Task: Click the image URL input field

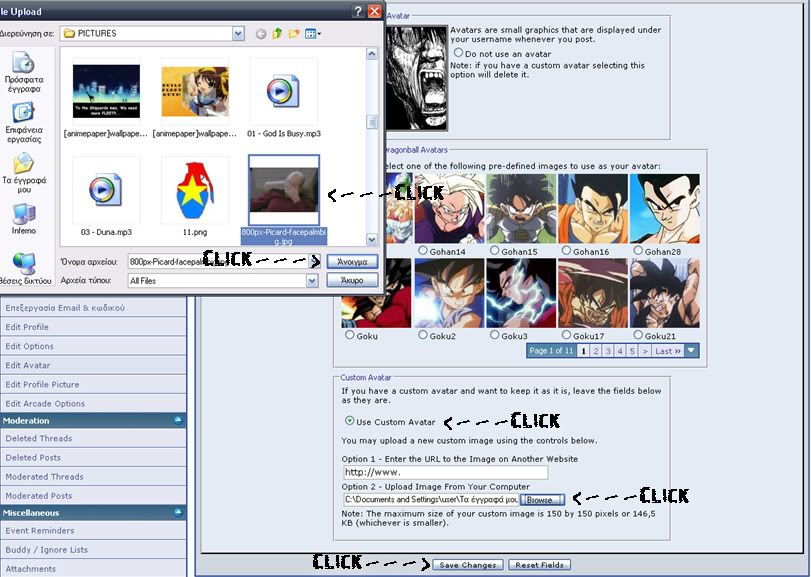Action: (445, 472)
